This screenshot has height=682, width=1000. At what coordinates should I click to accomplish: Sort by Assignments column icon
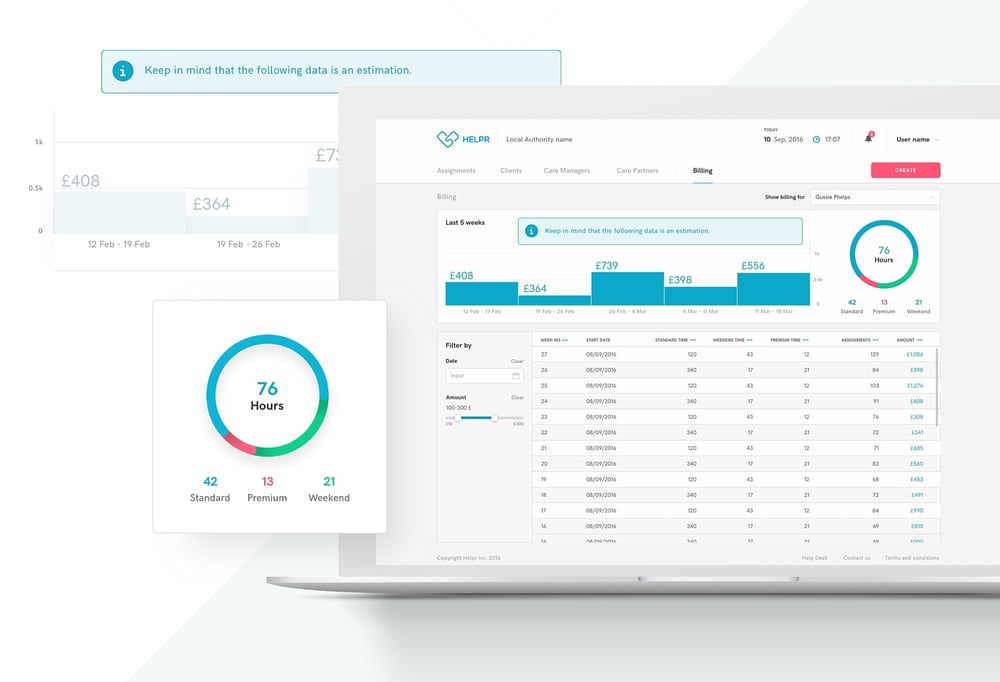pos(876,340)
